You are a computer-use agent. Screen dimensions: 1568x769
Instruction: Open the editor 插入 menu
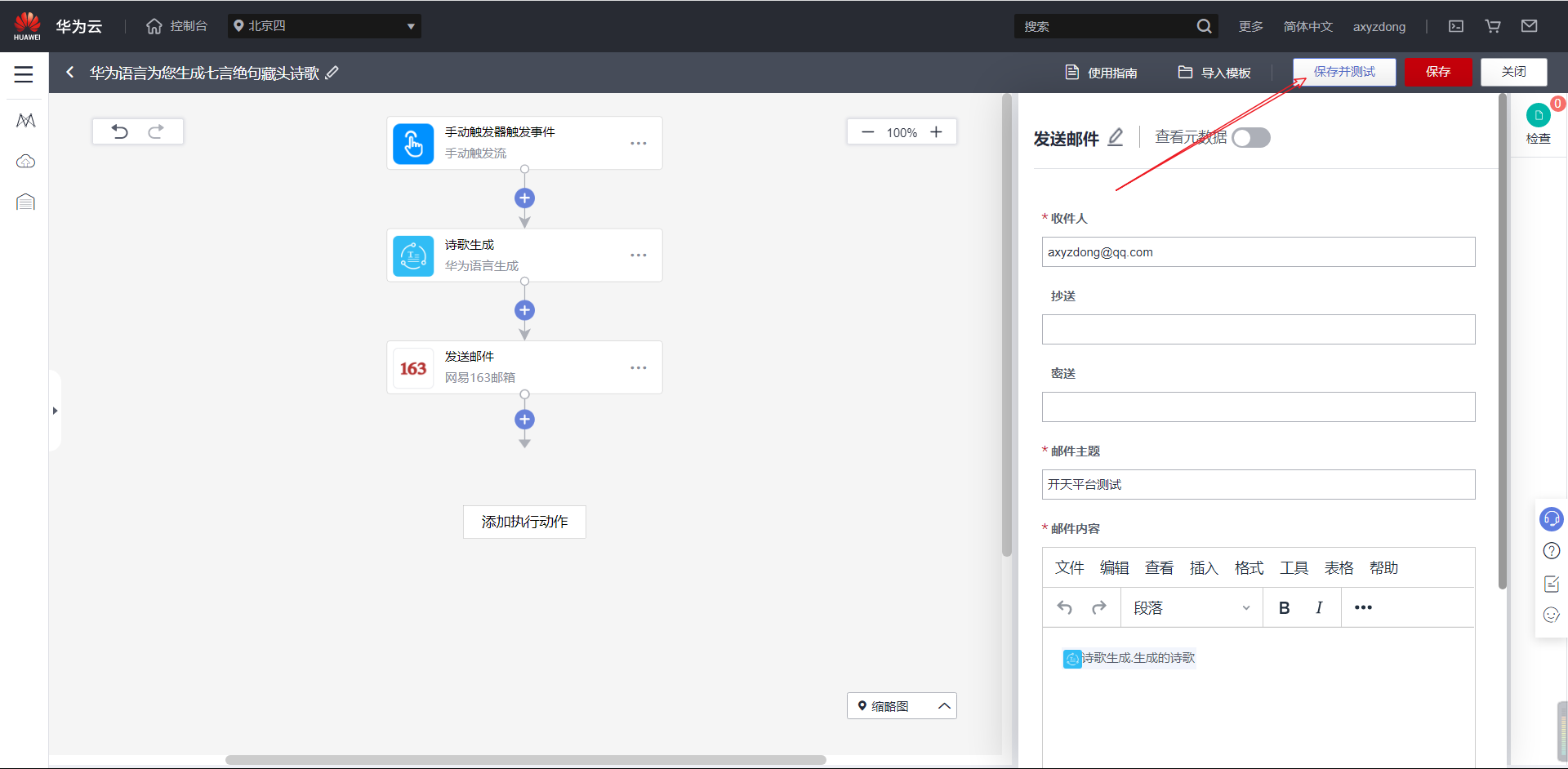(x=1204, y=567)
